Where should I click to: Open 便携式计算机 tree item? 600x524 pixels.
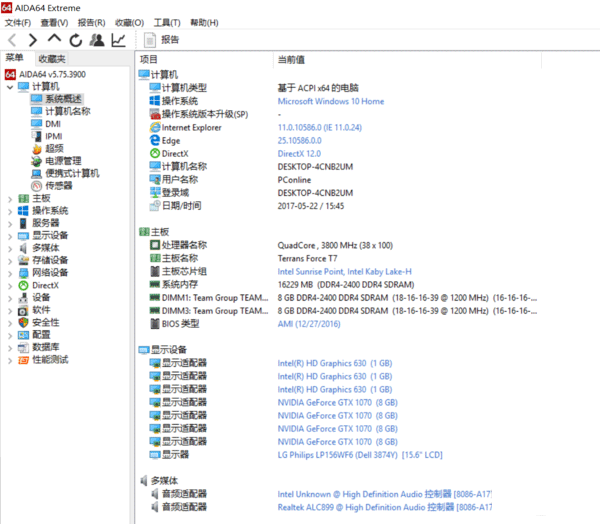[65, 173]
